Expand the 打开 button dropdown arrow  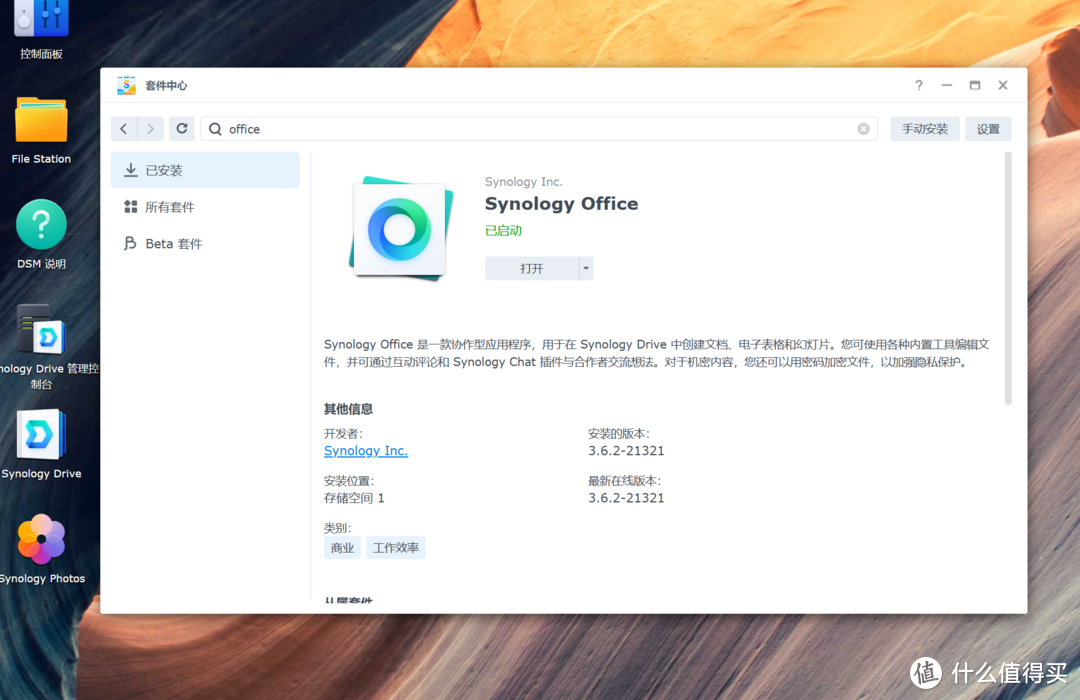click(x=586, y=269)
